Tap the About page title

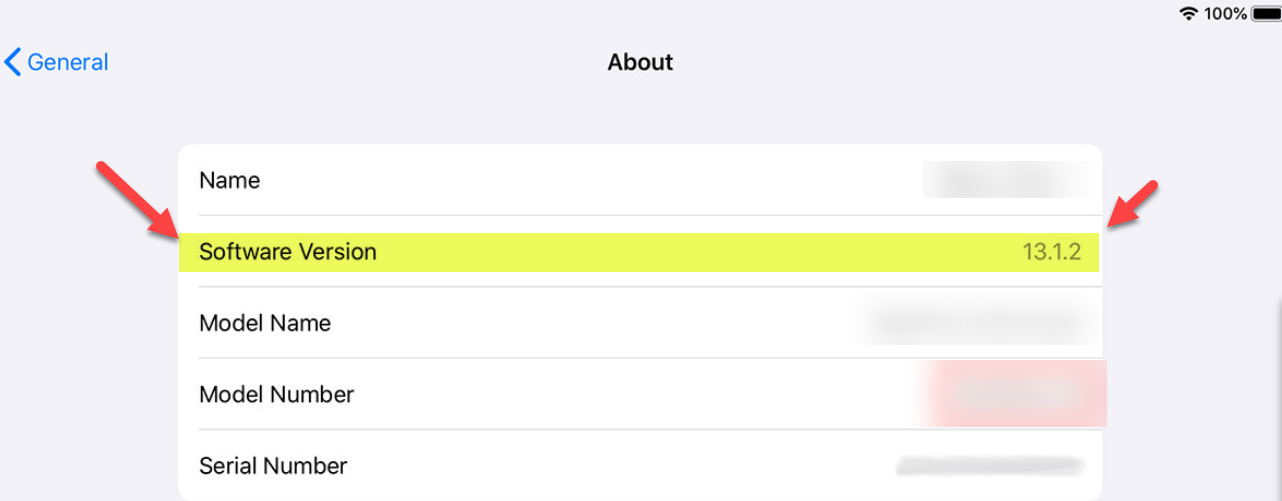(640, 62)
